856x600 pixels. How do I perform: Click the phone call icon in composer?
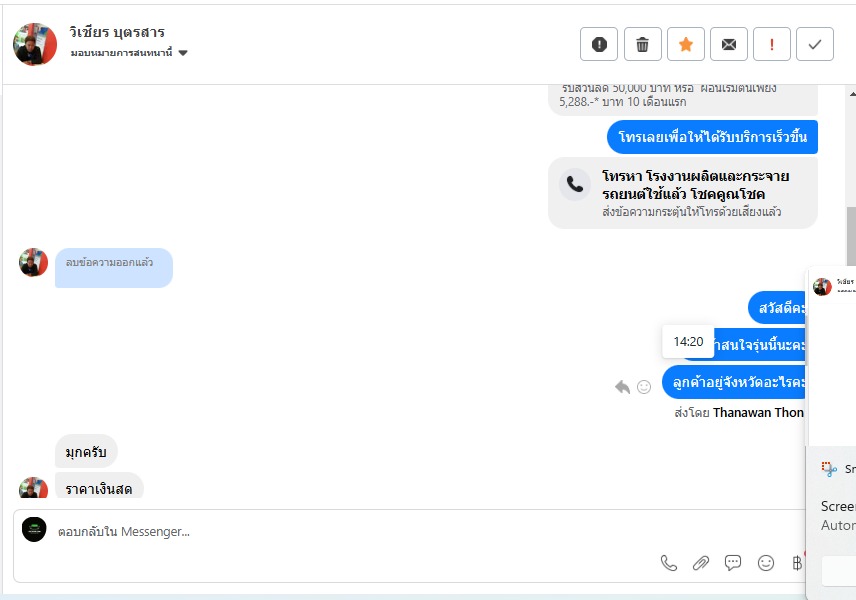point(669,563)
